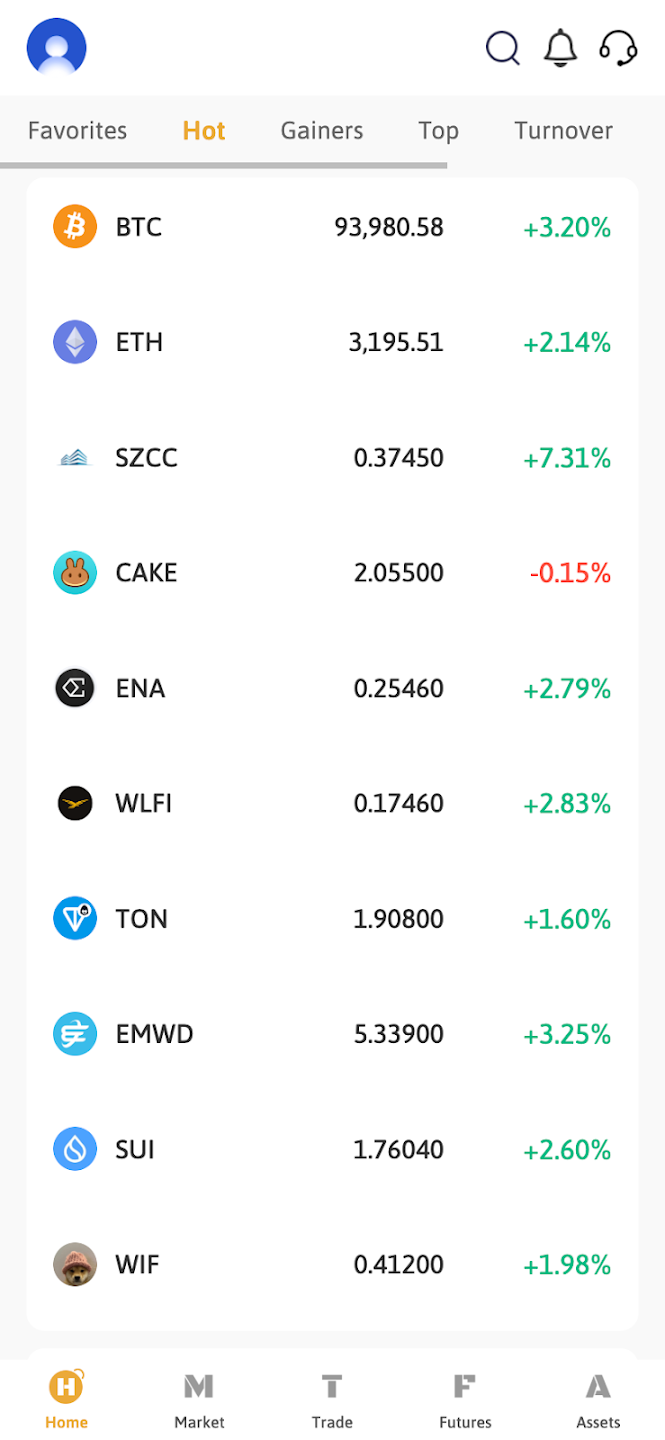The width and height of the screenshot is (665, 1440).
Task: Open Trade in bottom navigation
Action: pyautogui.click(x=332, y=1400)
